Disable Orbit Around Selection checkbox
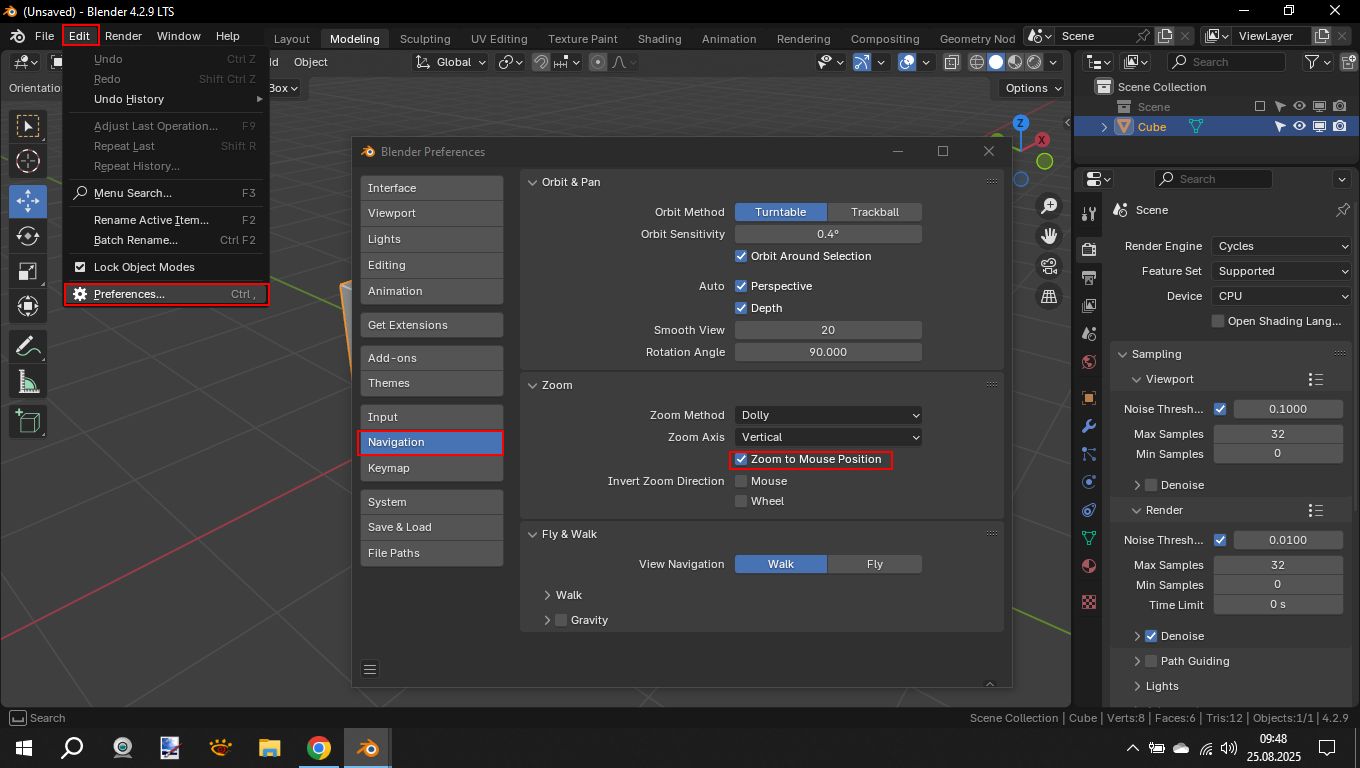The width and height of the screenshot is (1360, 768). 741,257
